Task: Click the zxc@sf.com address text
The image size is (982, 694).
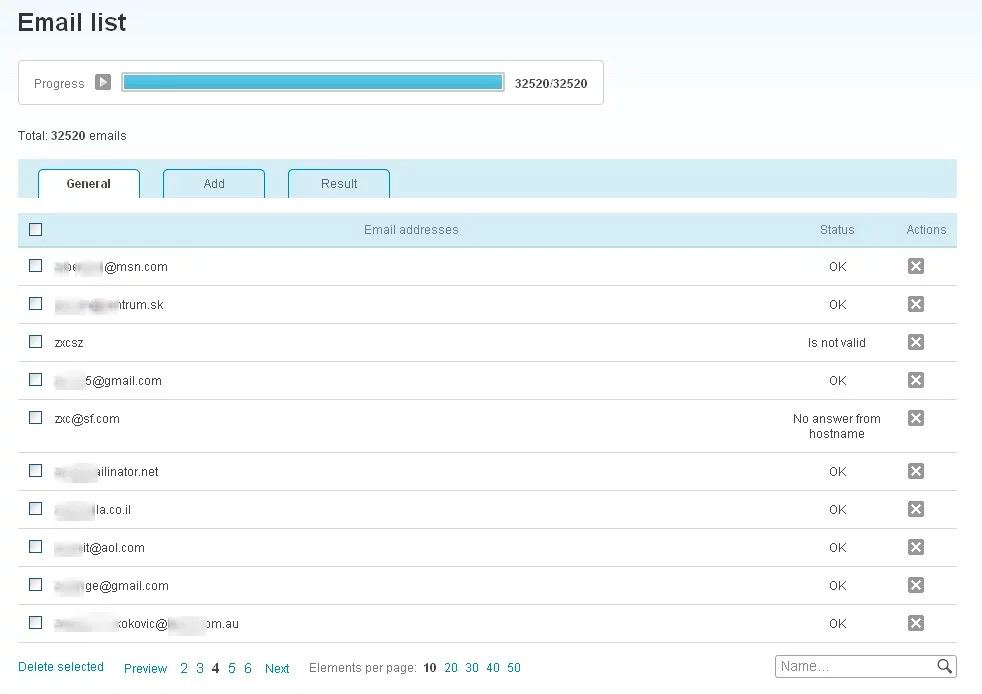Action: point(87,418)
